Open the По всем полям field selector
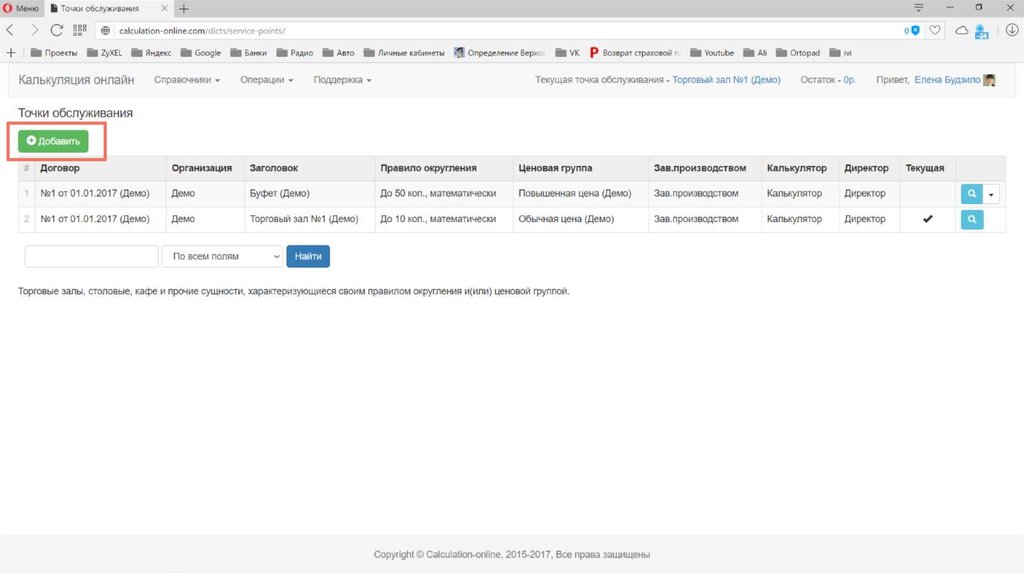 coord(222,257)
